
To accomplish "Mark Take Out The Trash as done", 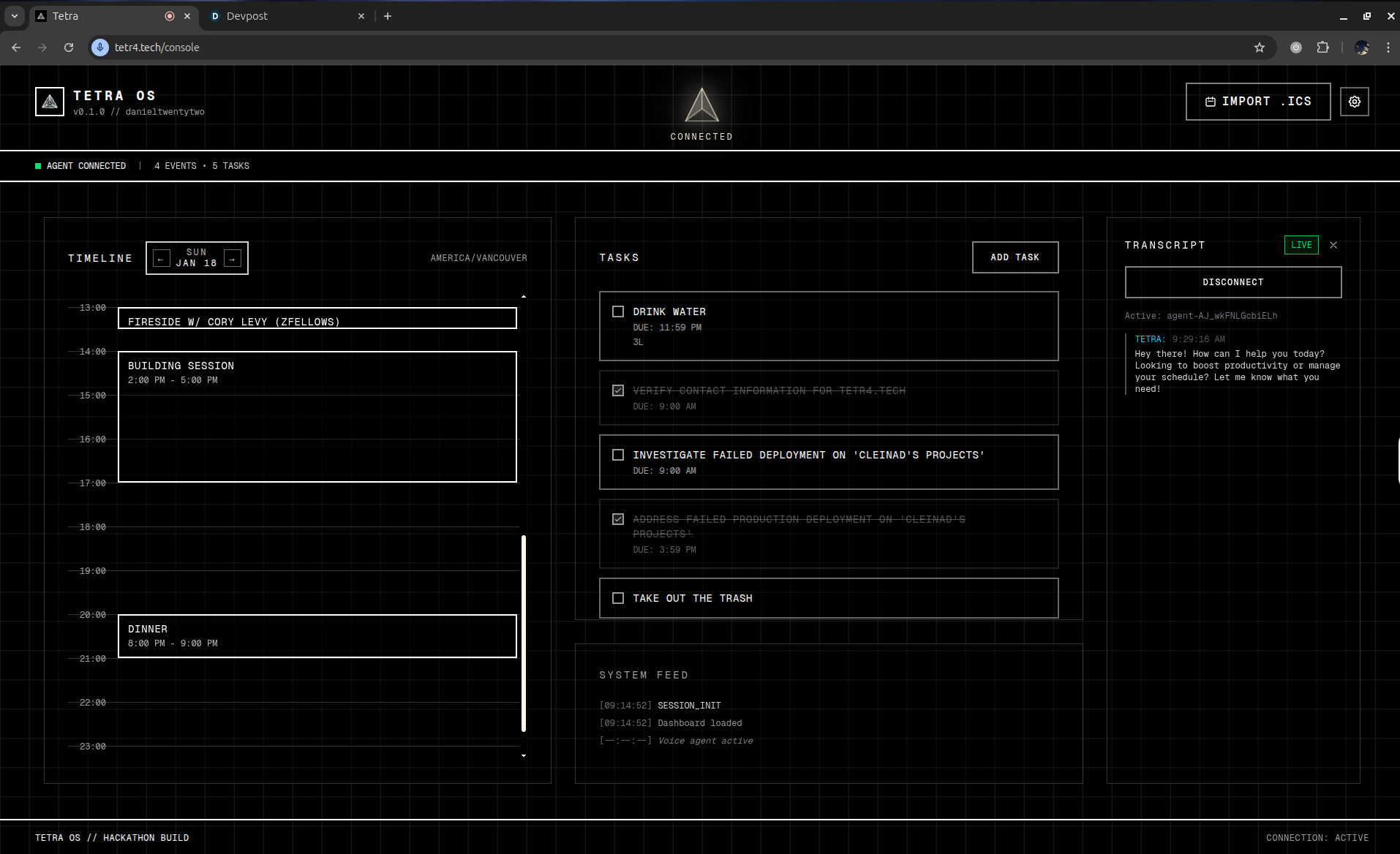I will click(x=618, y=598).
